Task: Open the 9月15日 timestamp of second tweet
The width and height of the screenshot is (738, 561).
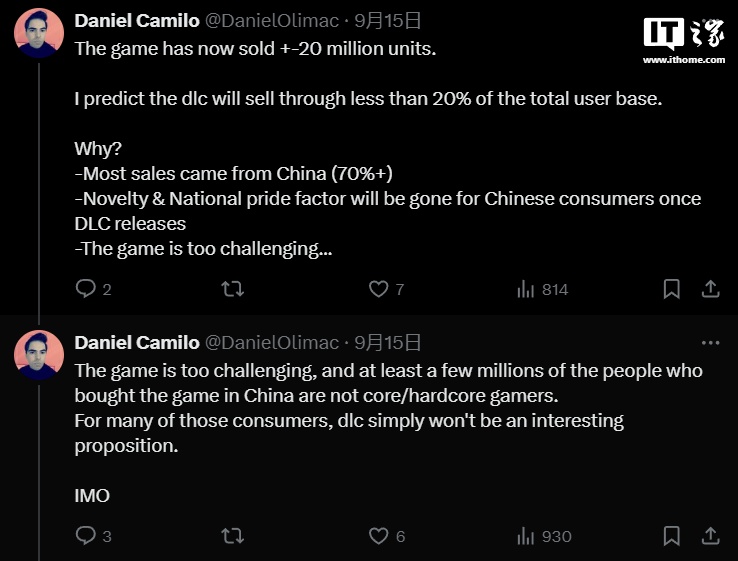Action: [387, 343]
